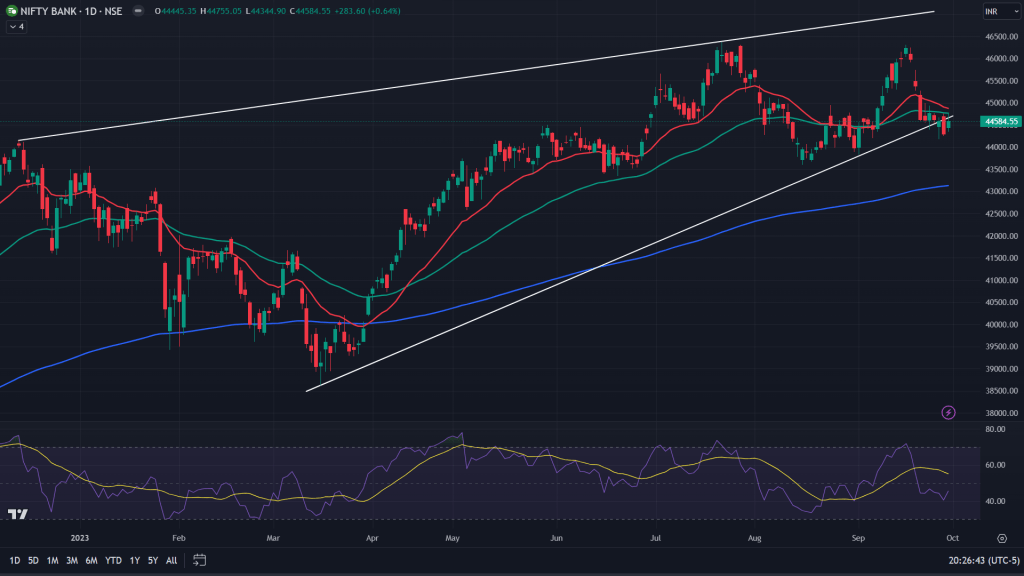The image size is (1024, 576).
Task: Set chart range to 5Y
Action: click(153, 560)
